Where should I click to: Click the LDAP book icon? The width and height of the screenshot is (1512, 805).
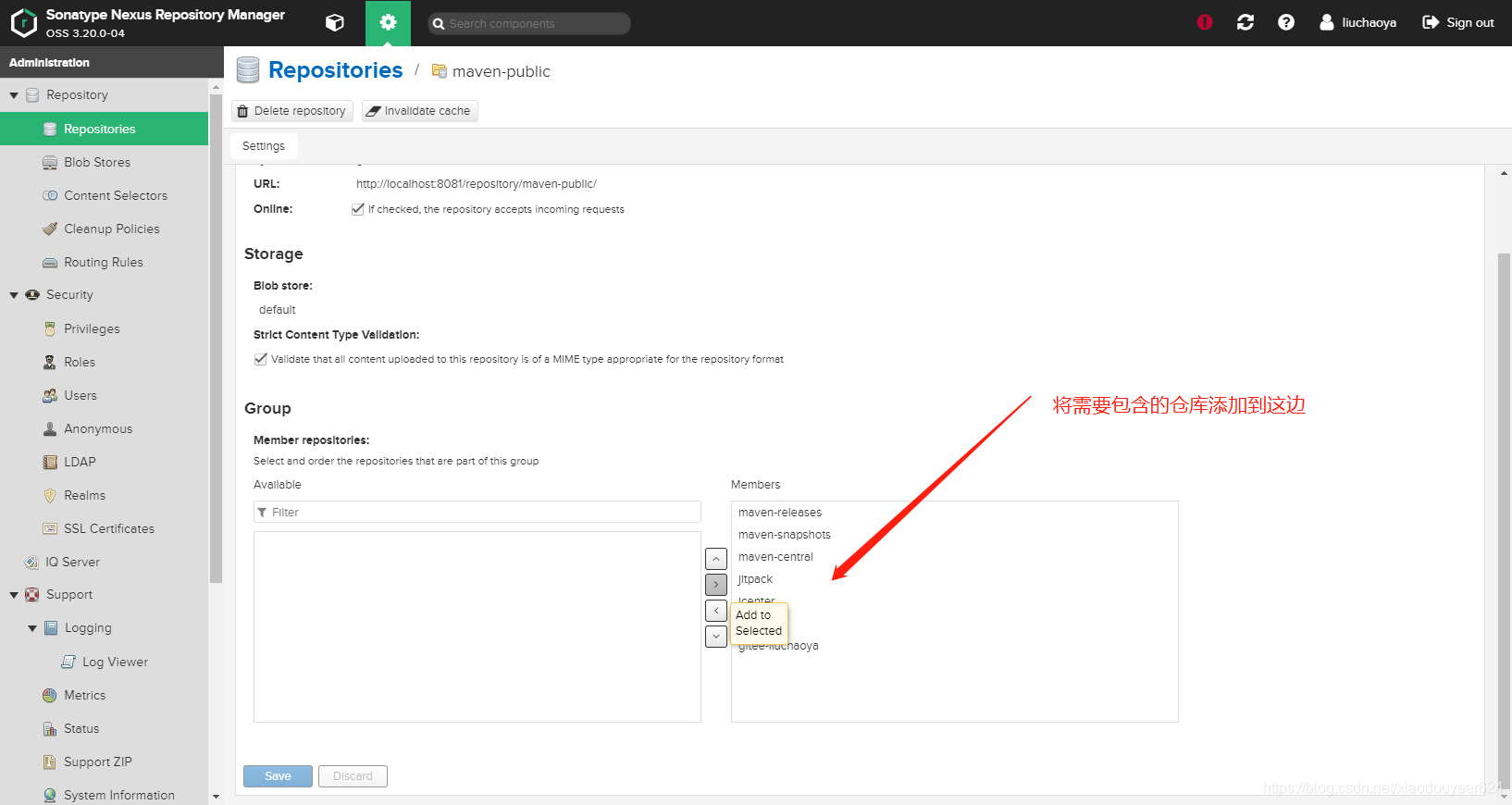click(50, 462)
